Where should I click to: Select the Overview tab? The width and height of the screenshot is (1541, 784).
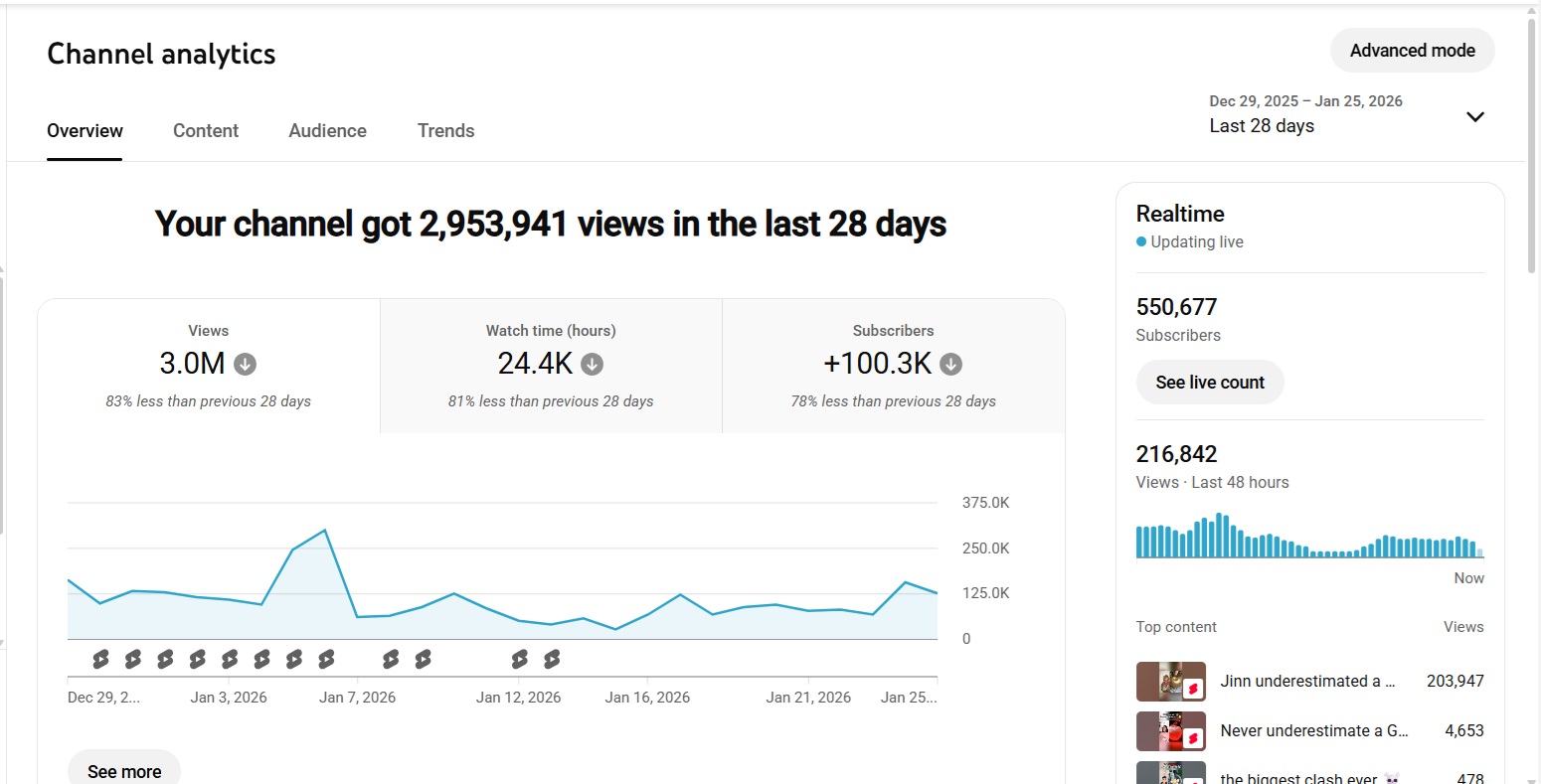click(85, 131)
